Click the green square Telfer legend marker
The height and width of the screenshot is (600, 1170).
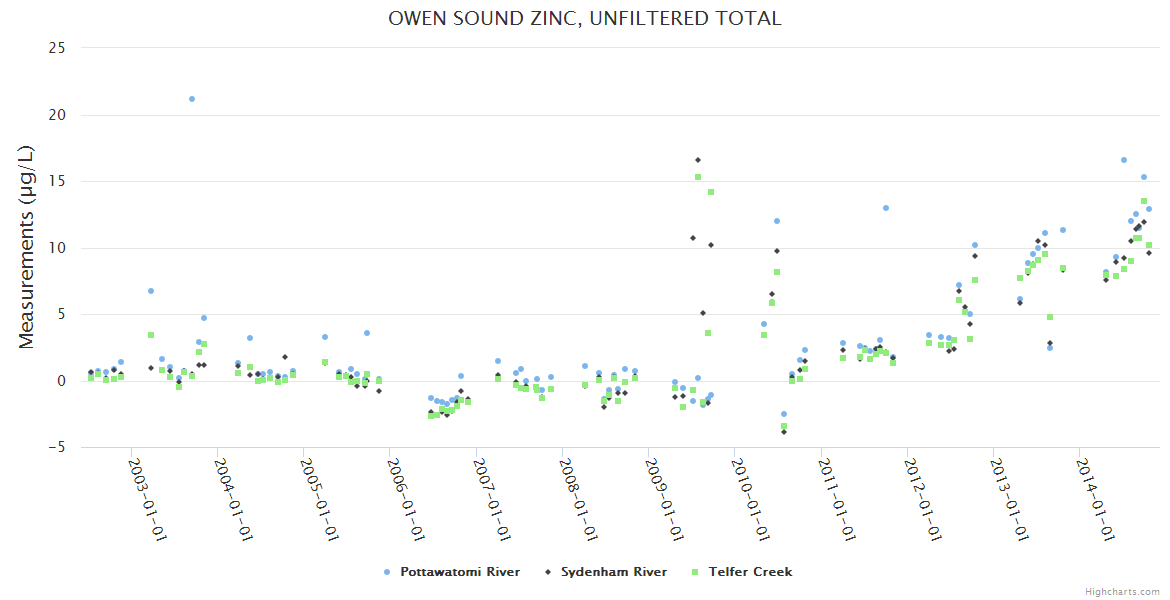[x=695, y=572]
